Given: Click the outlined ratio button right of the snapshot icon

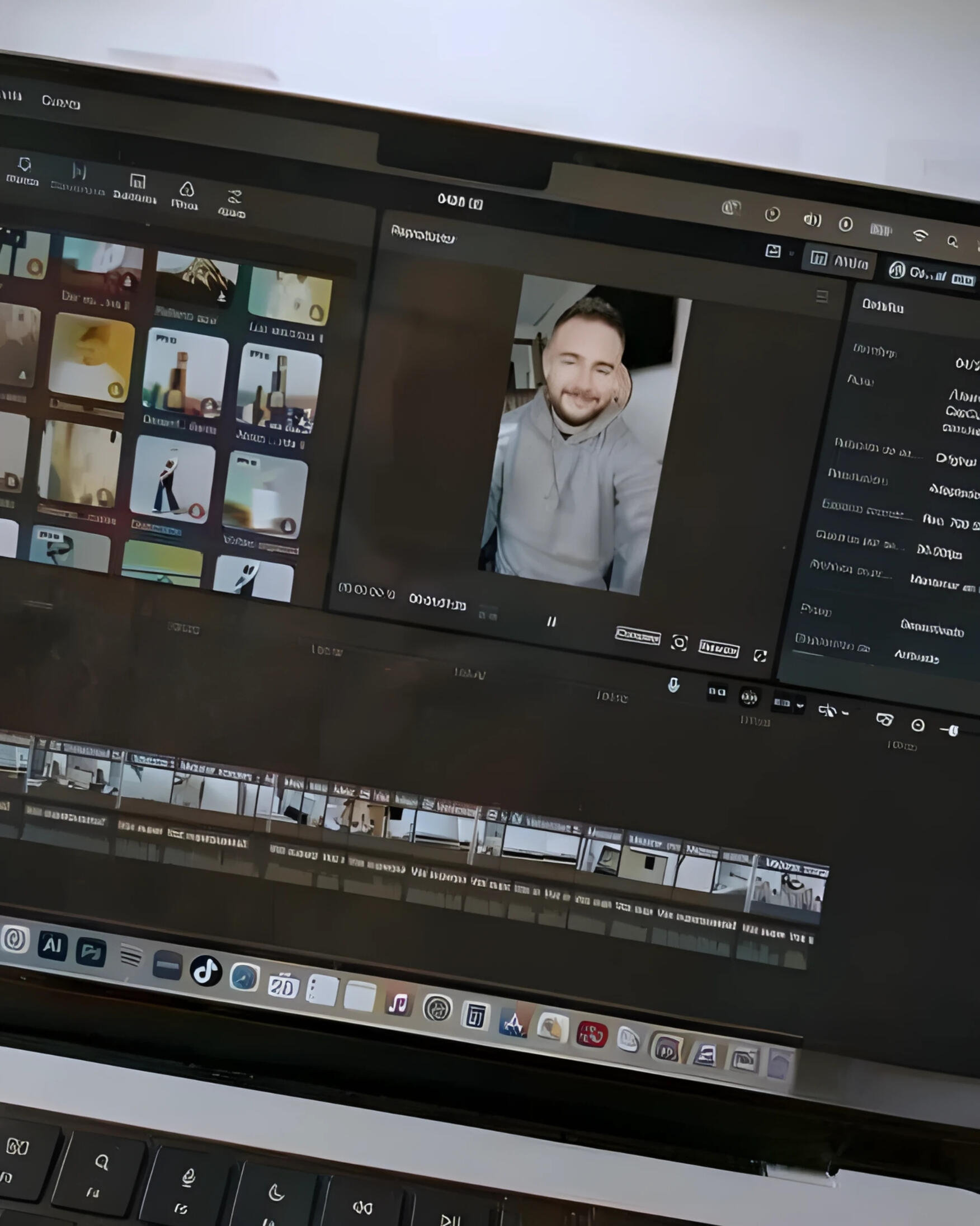Looking at the screenshot, I should point(719,649).
